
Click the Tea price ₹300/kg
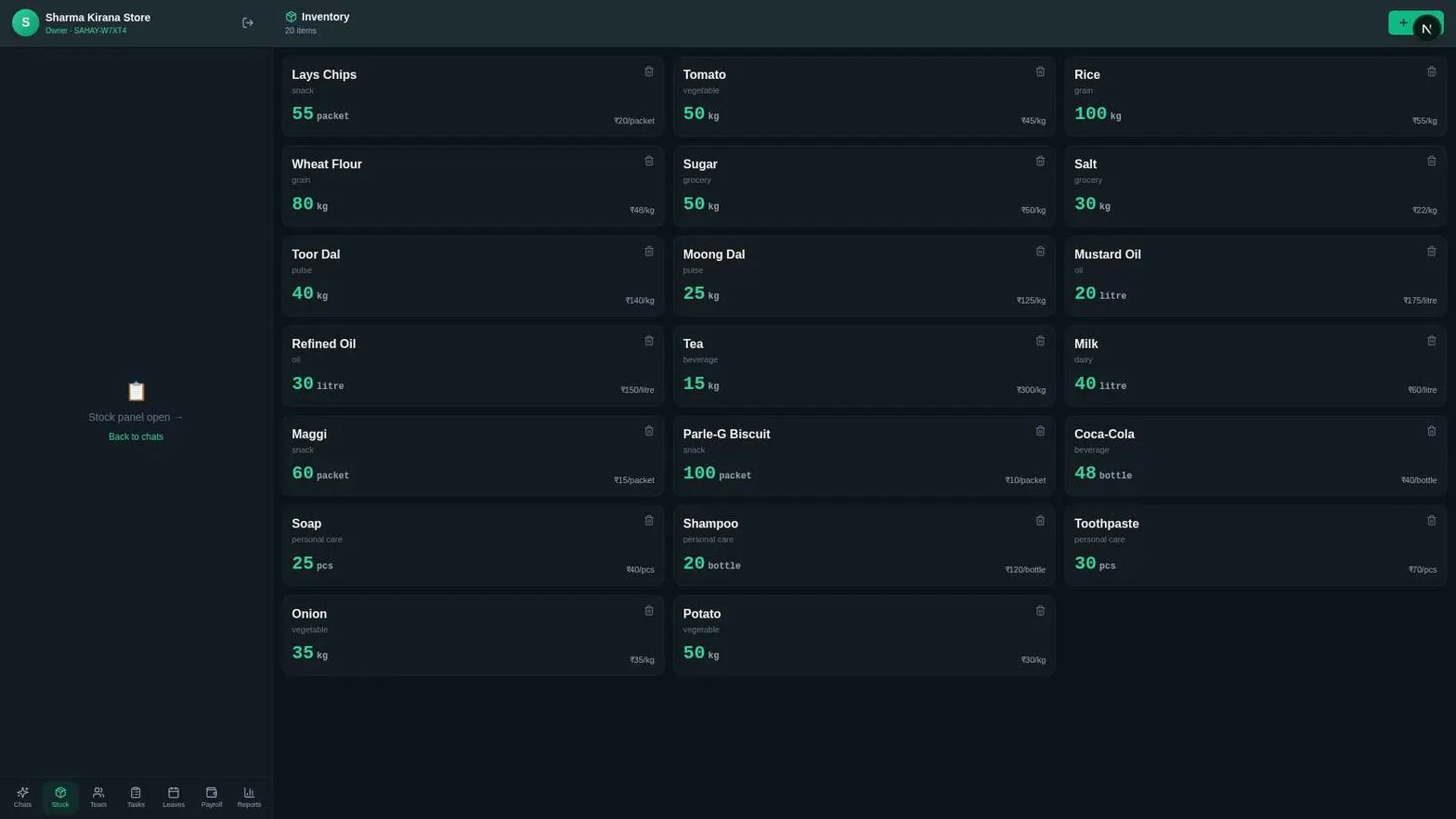[1031, 390]
